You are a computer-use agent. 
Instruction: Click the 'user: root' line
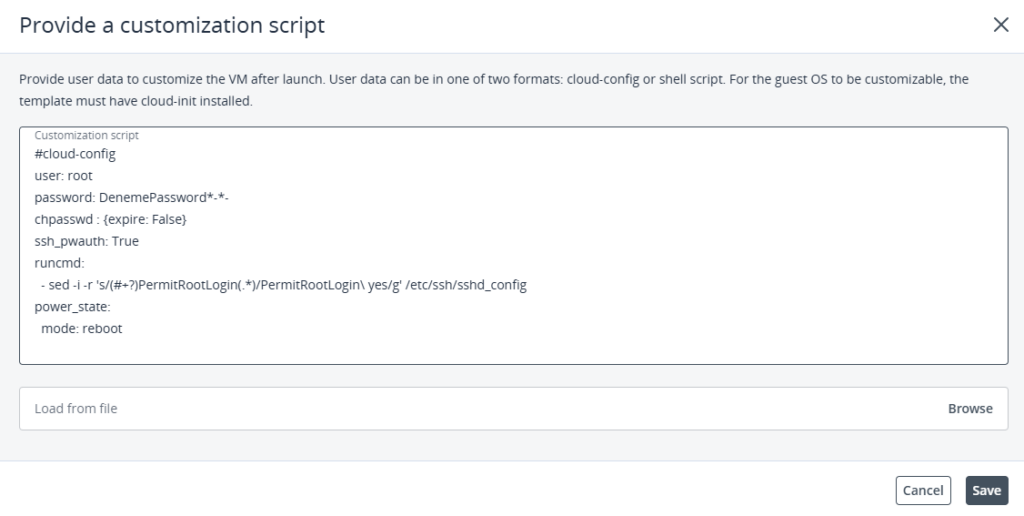[x=64, y=175]
